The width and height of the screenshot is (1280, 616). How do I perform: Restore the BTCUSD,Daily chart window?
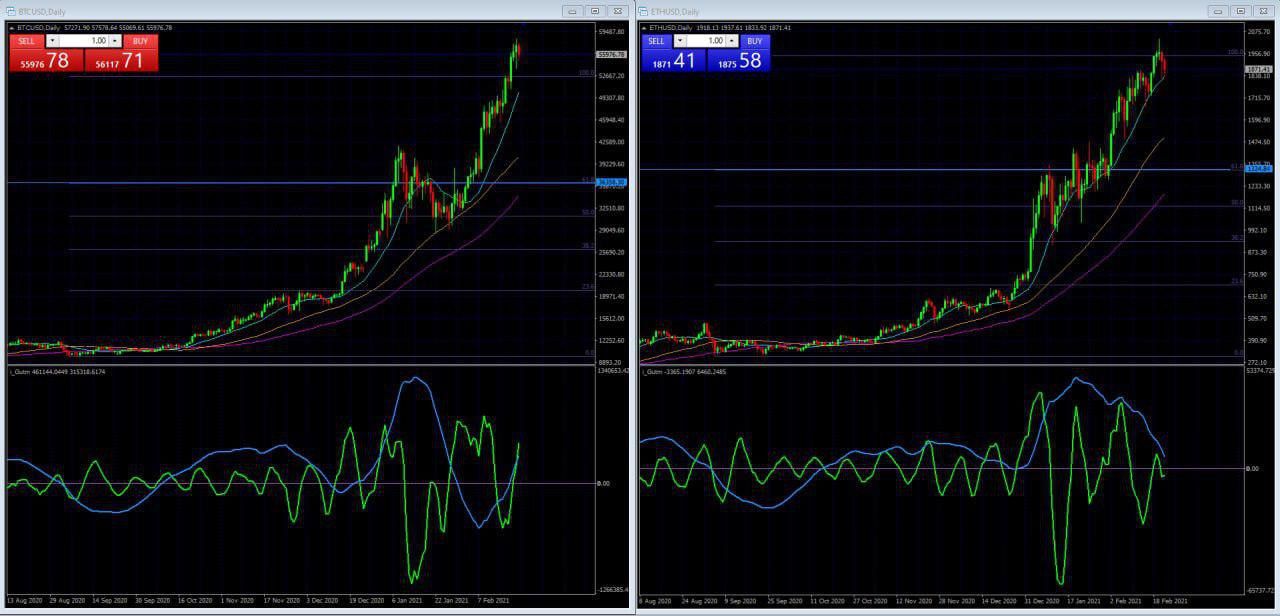coord(595,10)
